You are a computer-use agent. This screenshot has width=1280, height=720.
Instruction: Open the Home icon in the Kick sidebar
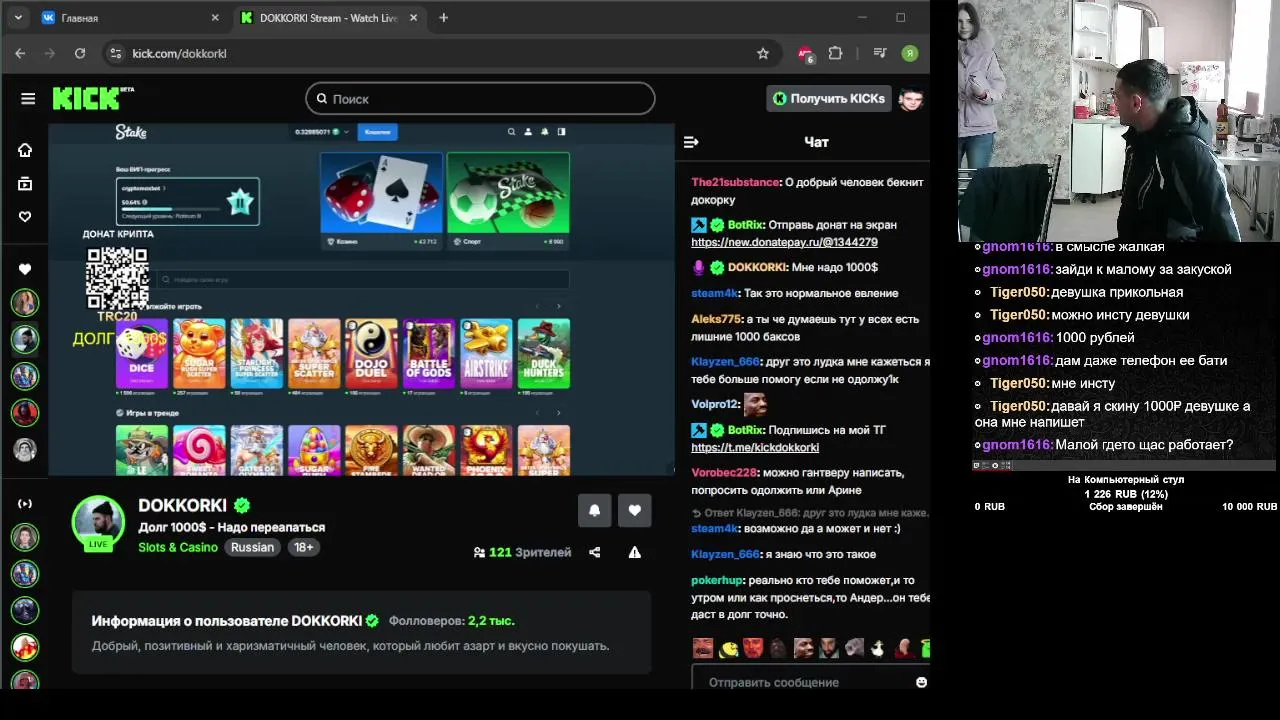25,150
